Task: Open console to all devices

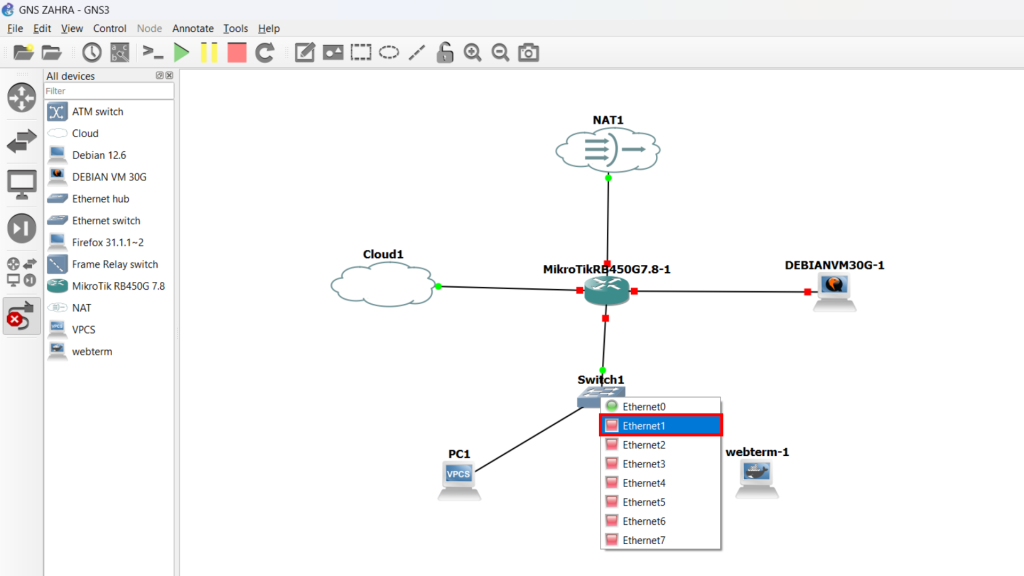Action: tap(152, 53)
